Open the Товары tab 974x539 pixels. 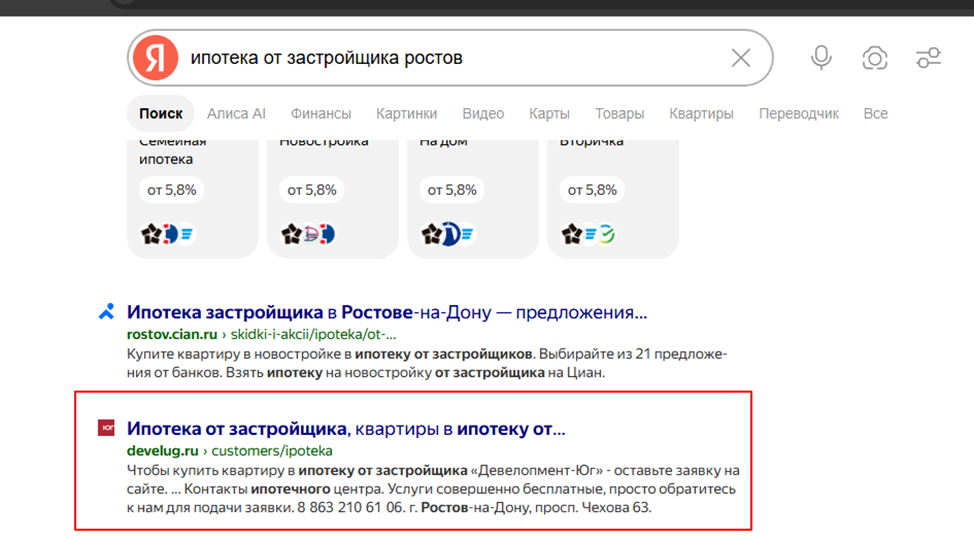tap(619, 114)
